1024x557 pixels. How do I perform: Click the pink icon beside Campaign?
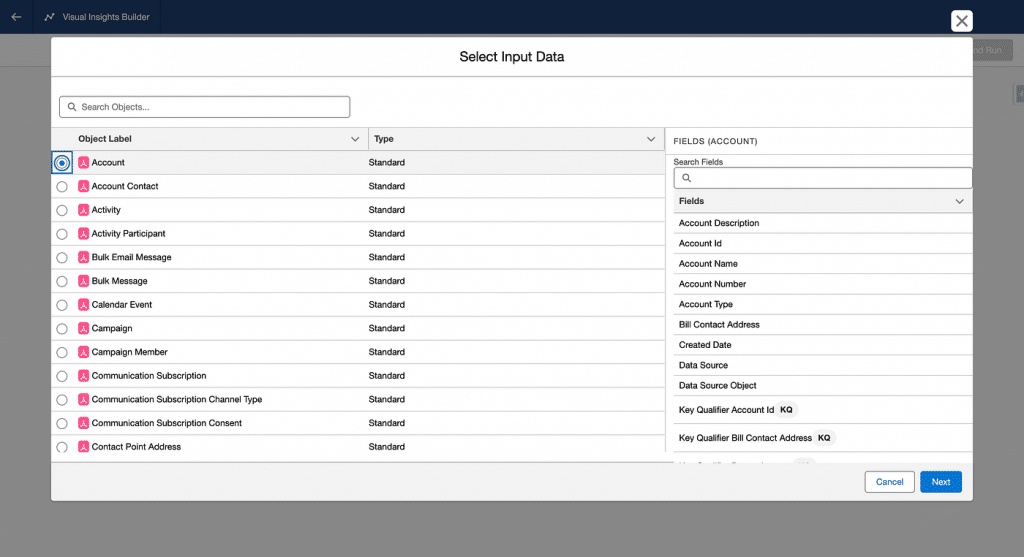pyautogui.click(x=84, y=328)
